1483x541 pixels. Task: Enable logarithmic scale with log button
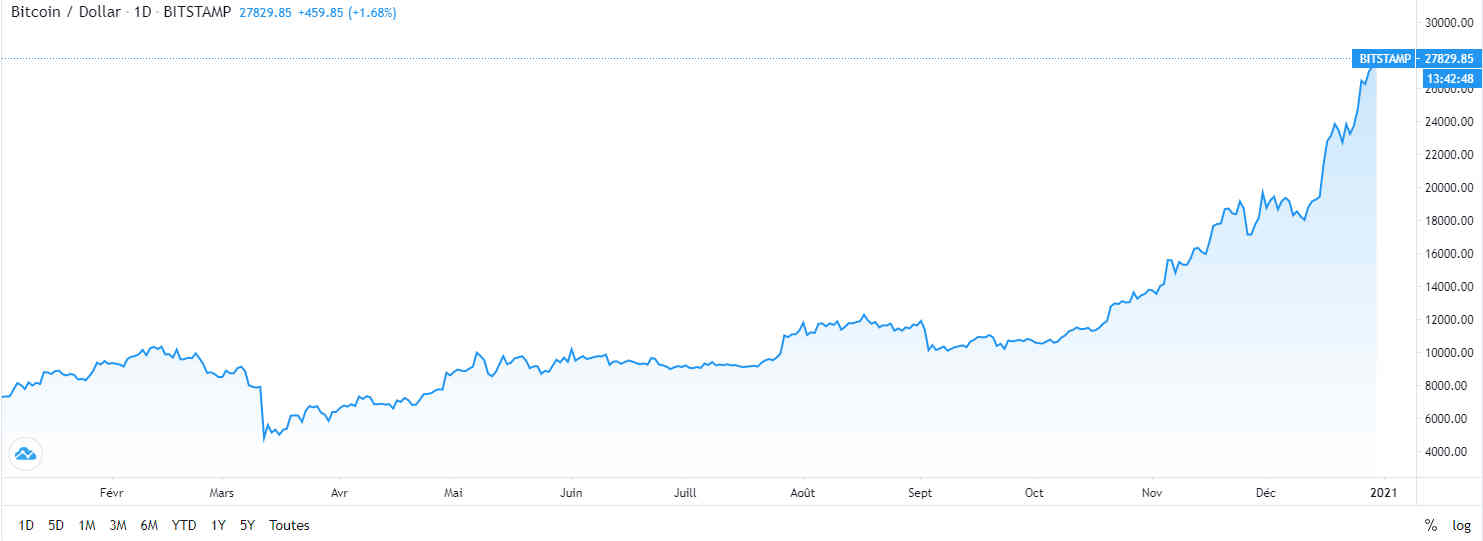click(x=1461, y=525)
